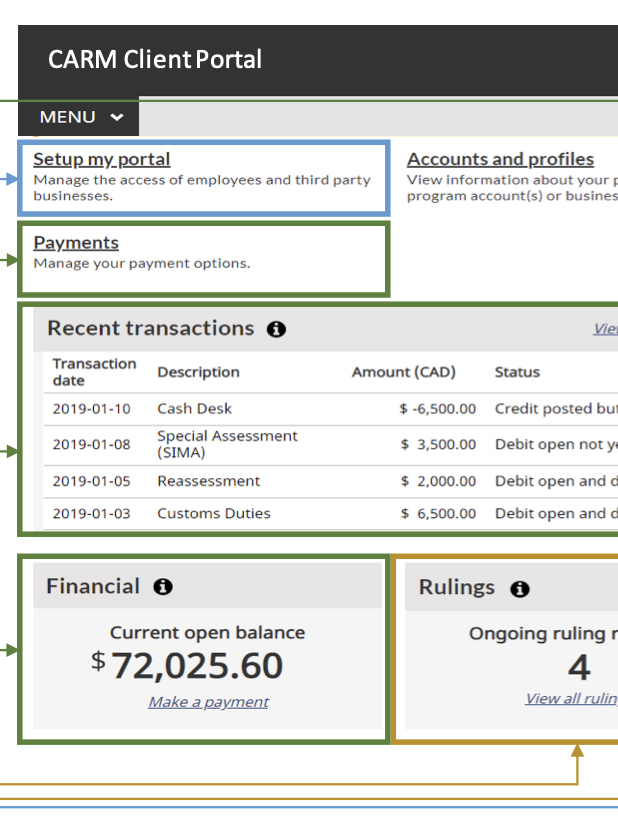Select the Special Assessment (SIMA) cell
The width and height of the screenshot is (618, 824).
(227, 444)
